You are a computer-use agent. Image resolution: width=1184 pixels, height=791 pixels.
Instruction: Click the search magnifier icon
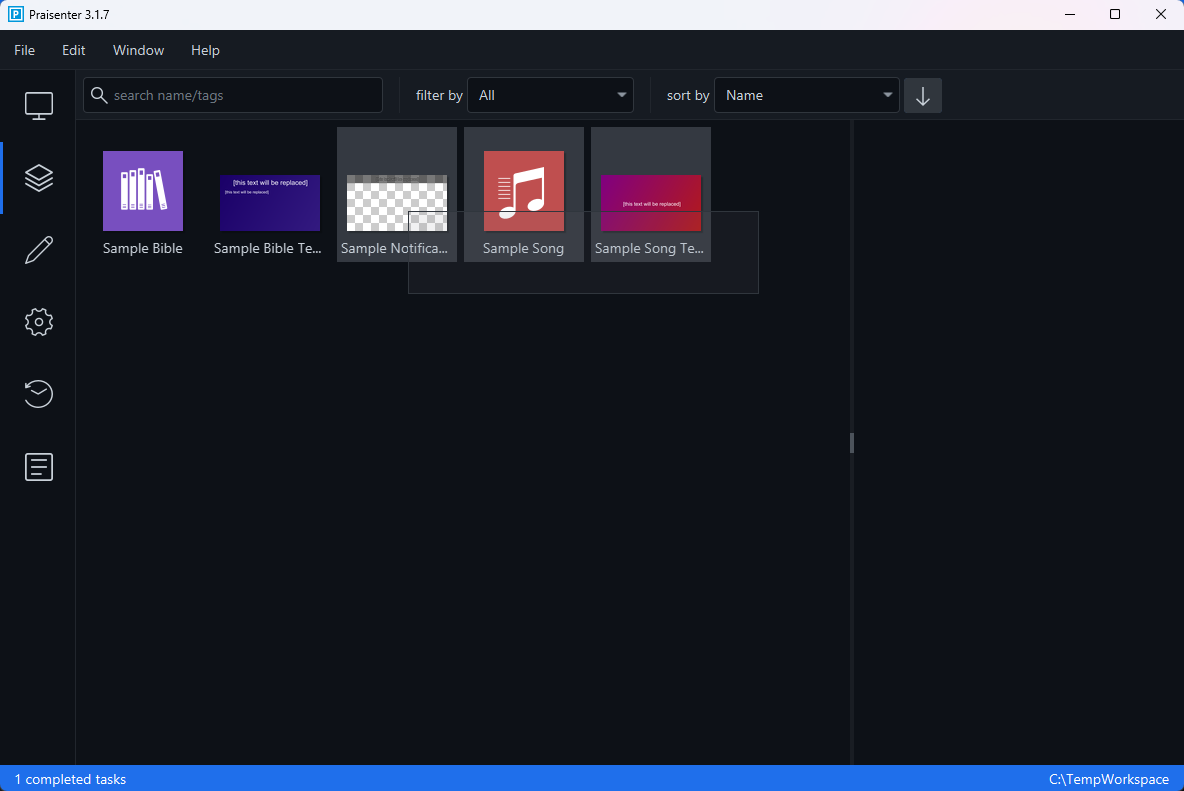coord(99,95)
